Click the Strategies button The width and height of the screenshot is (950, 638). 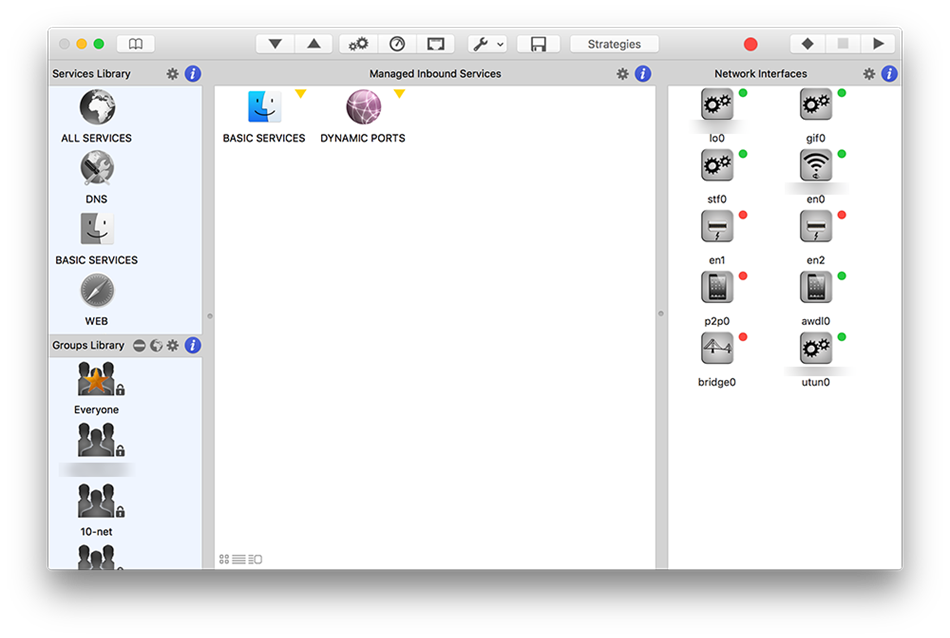[x=614, y=44]
